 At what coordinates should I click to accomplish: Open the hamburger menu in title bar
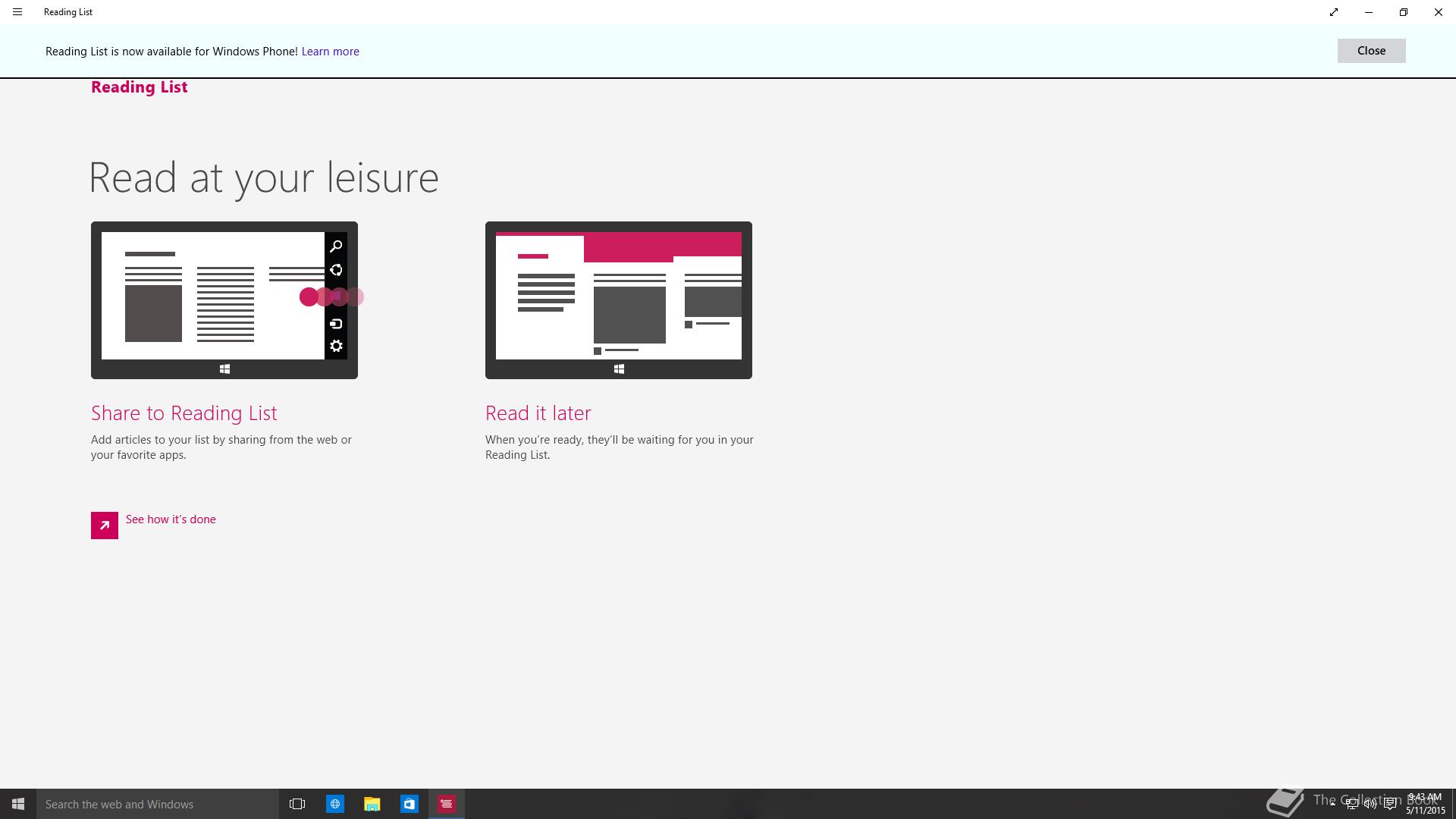17,12
